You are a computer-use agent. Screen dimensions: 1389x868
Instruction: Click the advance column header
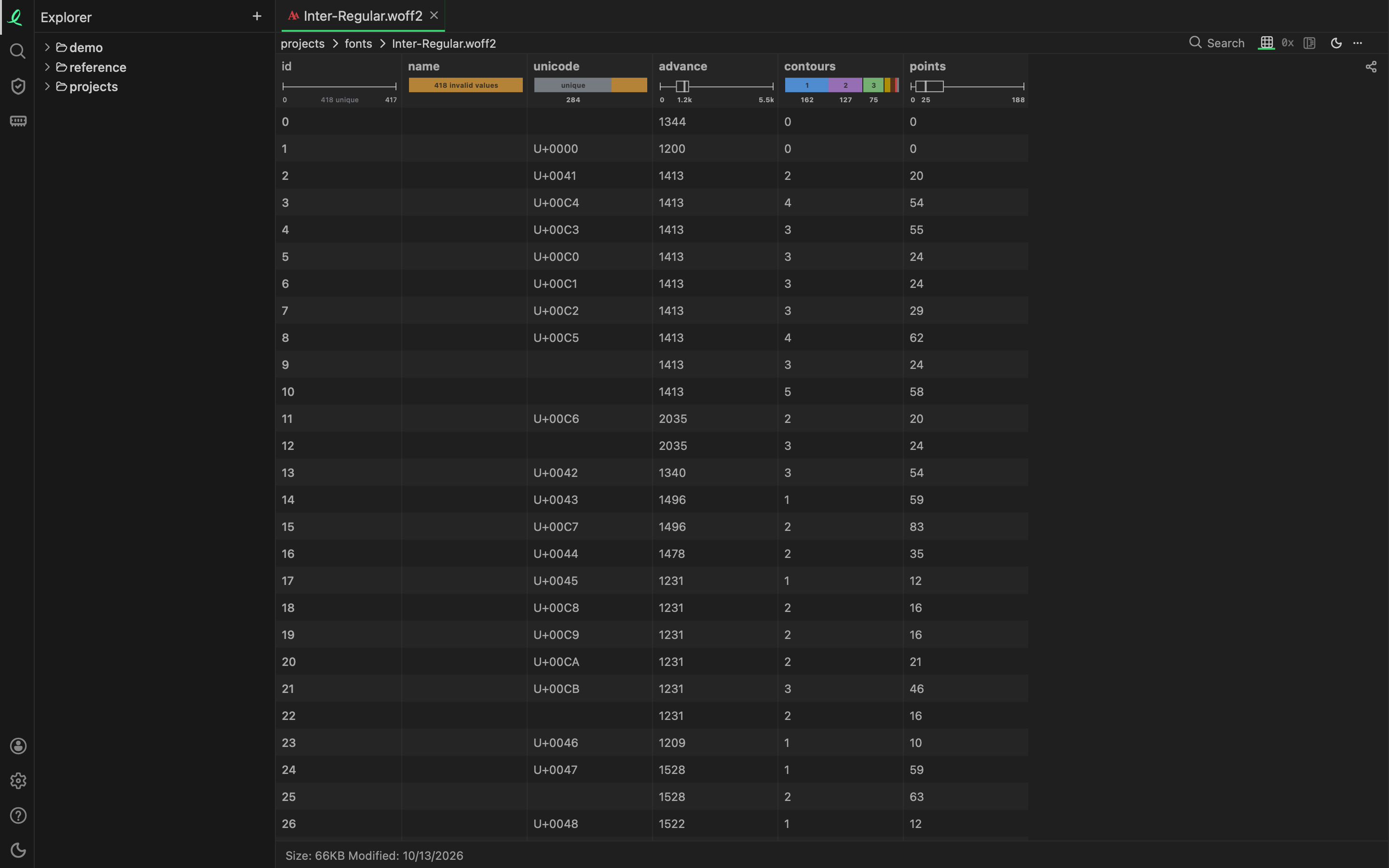pyautogui.click(x=682, y=66)
